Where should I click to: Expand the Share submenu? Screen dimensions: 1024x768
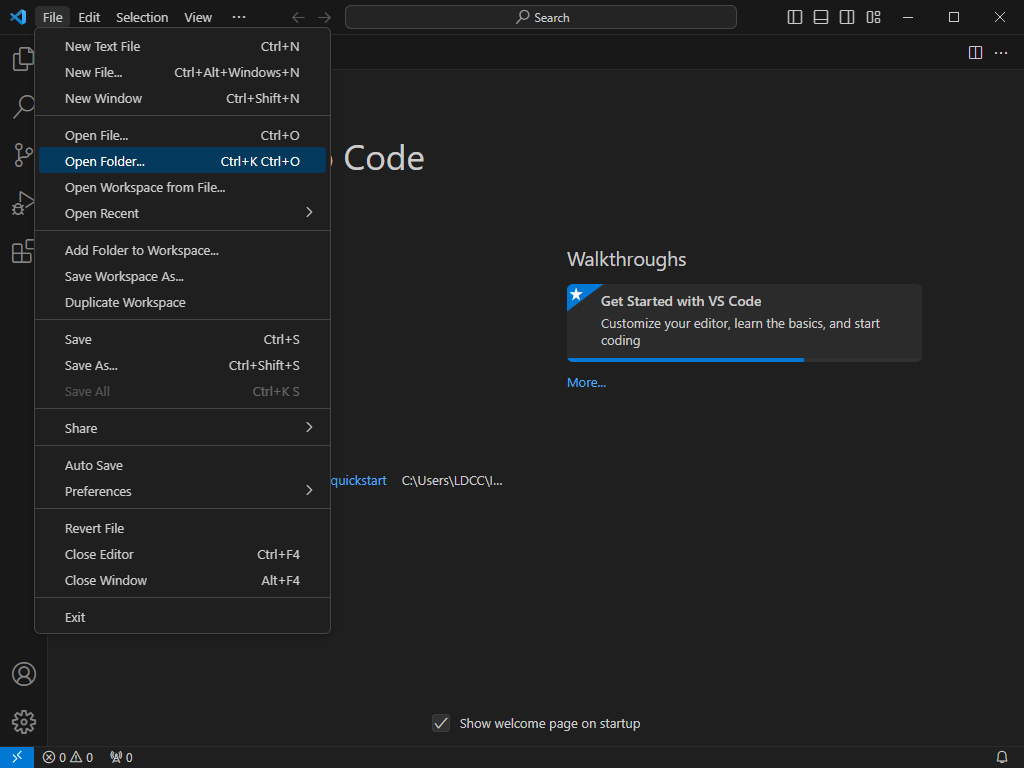[182, 428]
